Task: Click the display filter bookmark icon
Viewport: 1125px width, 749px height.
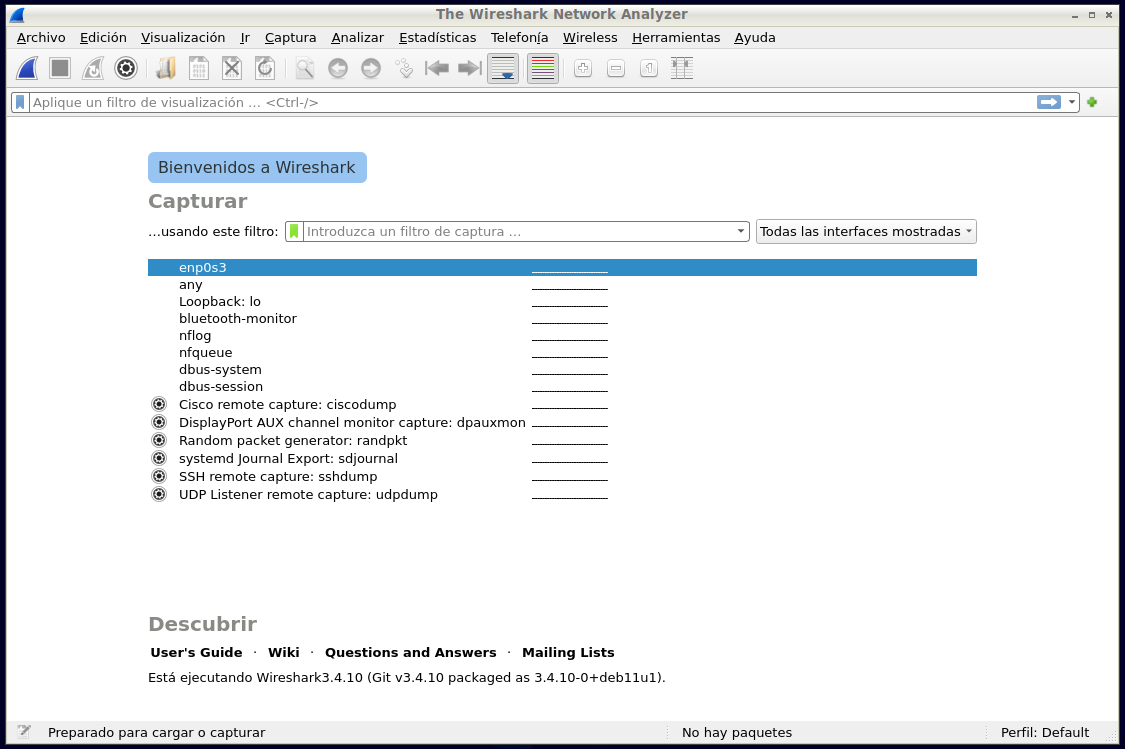Action: tap(20, 102)
